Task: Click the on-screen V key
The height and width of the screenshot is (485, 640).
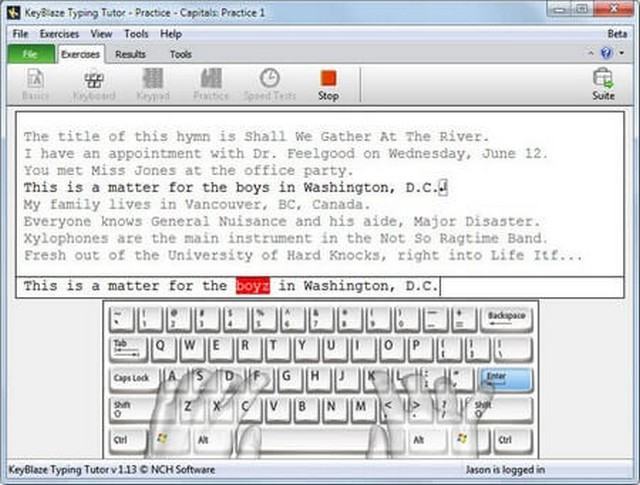Action: tap(278, 409)
